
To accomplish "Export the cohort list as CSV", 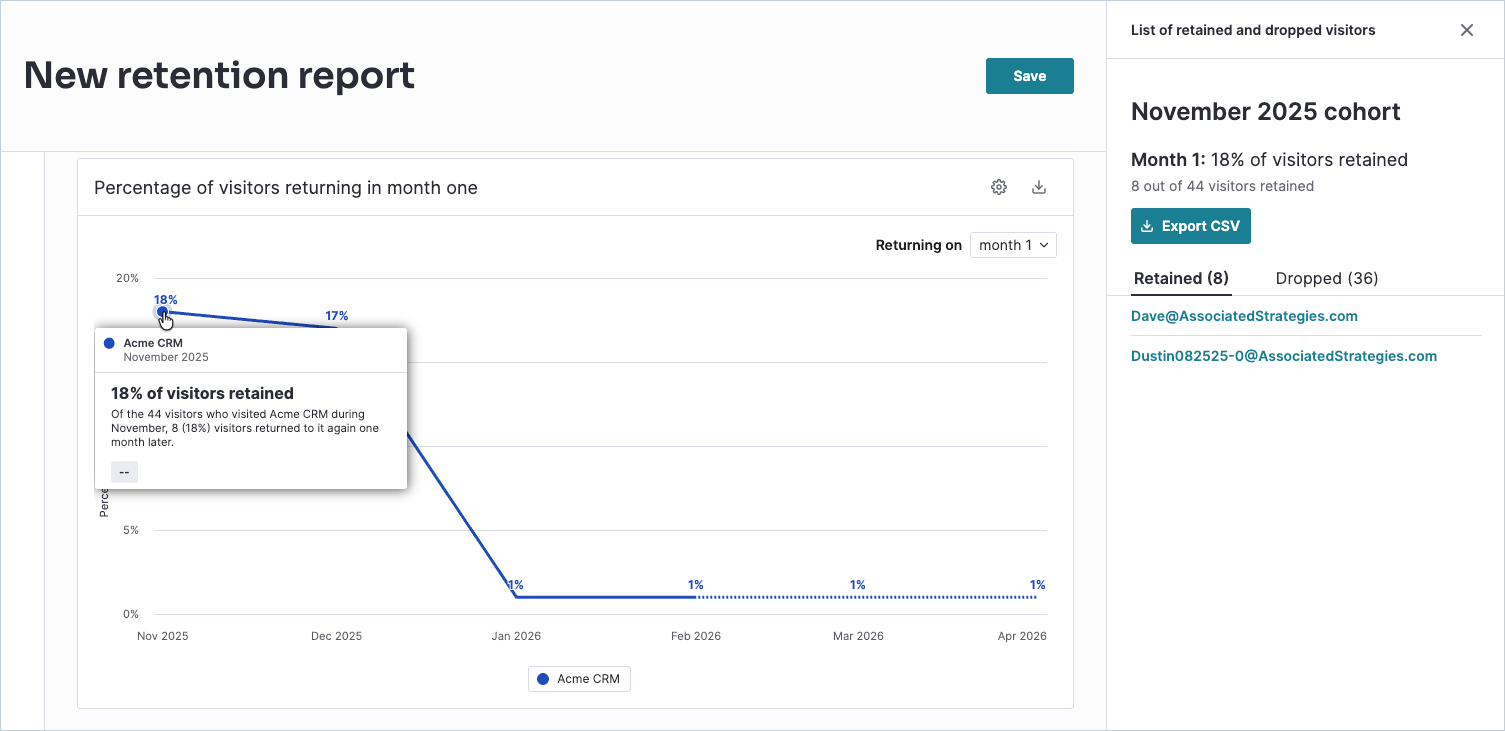I will pos(1191,226).
